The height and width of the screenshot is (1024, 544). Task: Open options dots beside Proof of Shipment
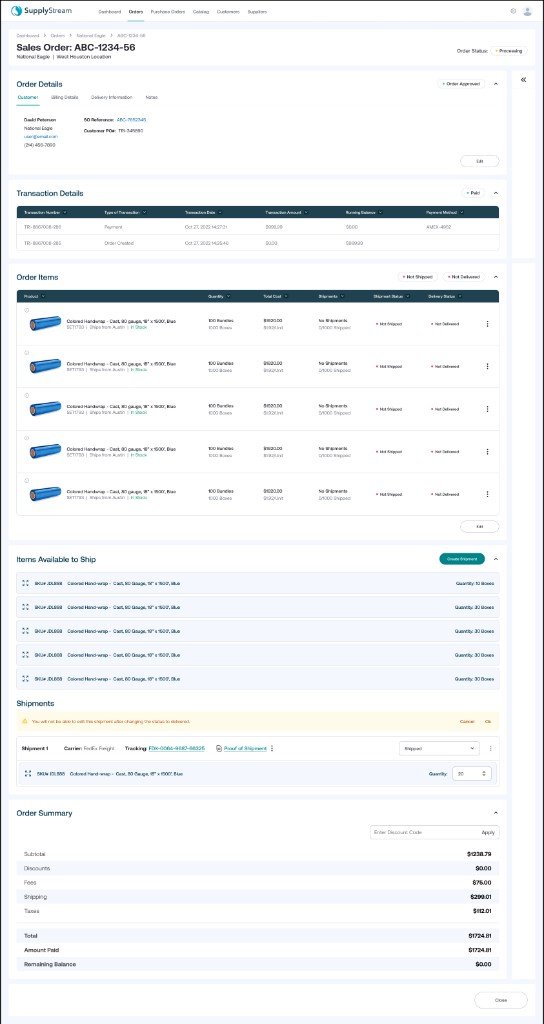(x=272, y=748)
